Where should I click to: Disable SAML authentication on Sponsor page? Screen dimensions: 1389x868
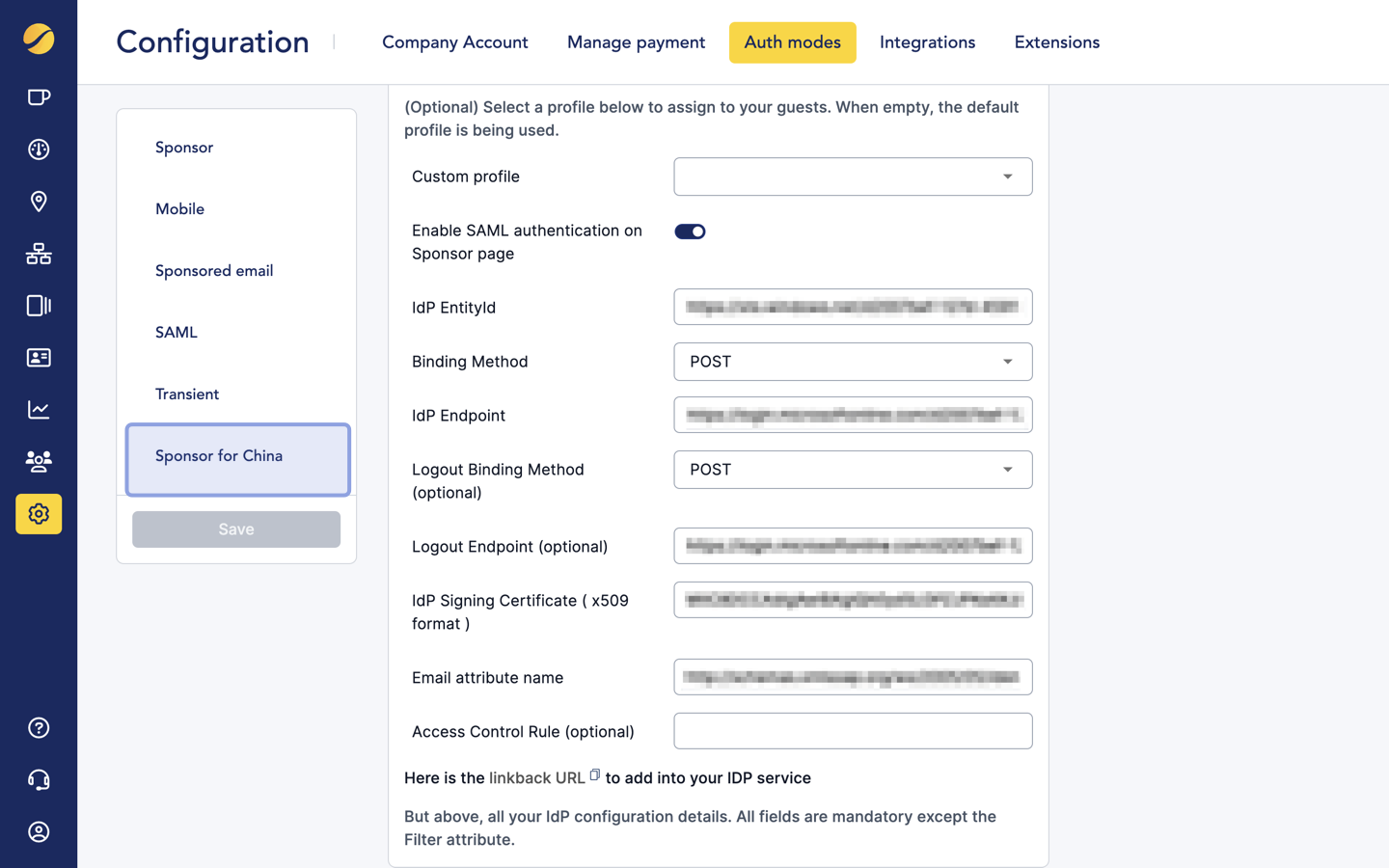coord(690,231)
